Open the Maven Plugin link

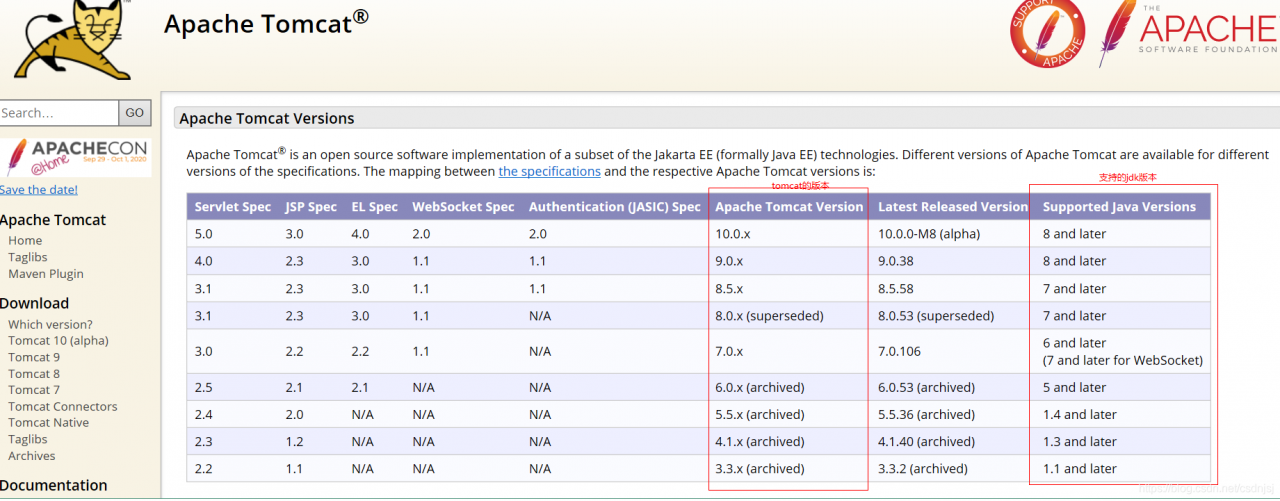(46, 274)
